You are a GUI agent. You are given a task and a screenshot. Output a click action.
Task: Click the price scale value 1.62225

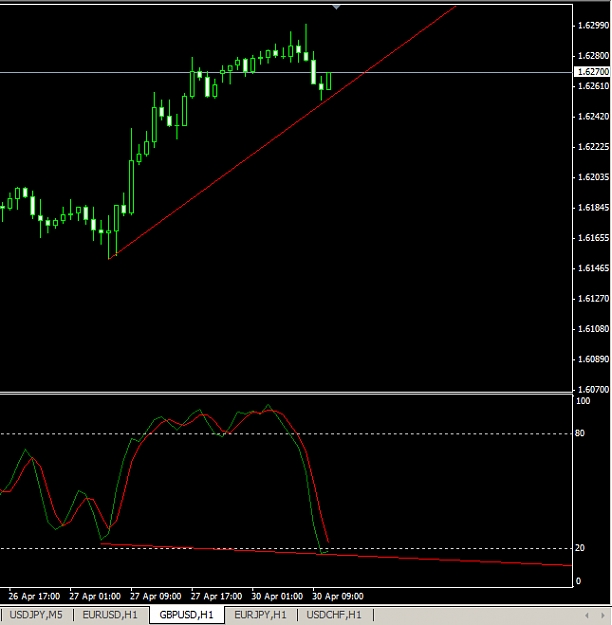tap(593, 147)
